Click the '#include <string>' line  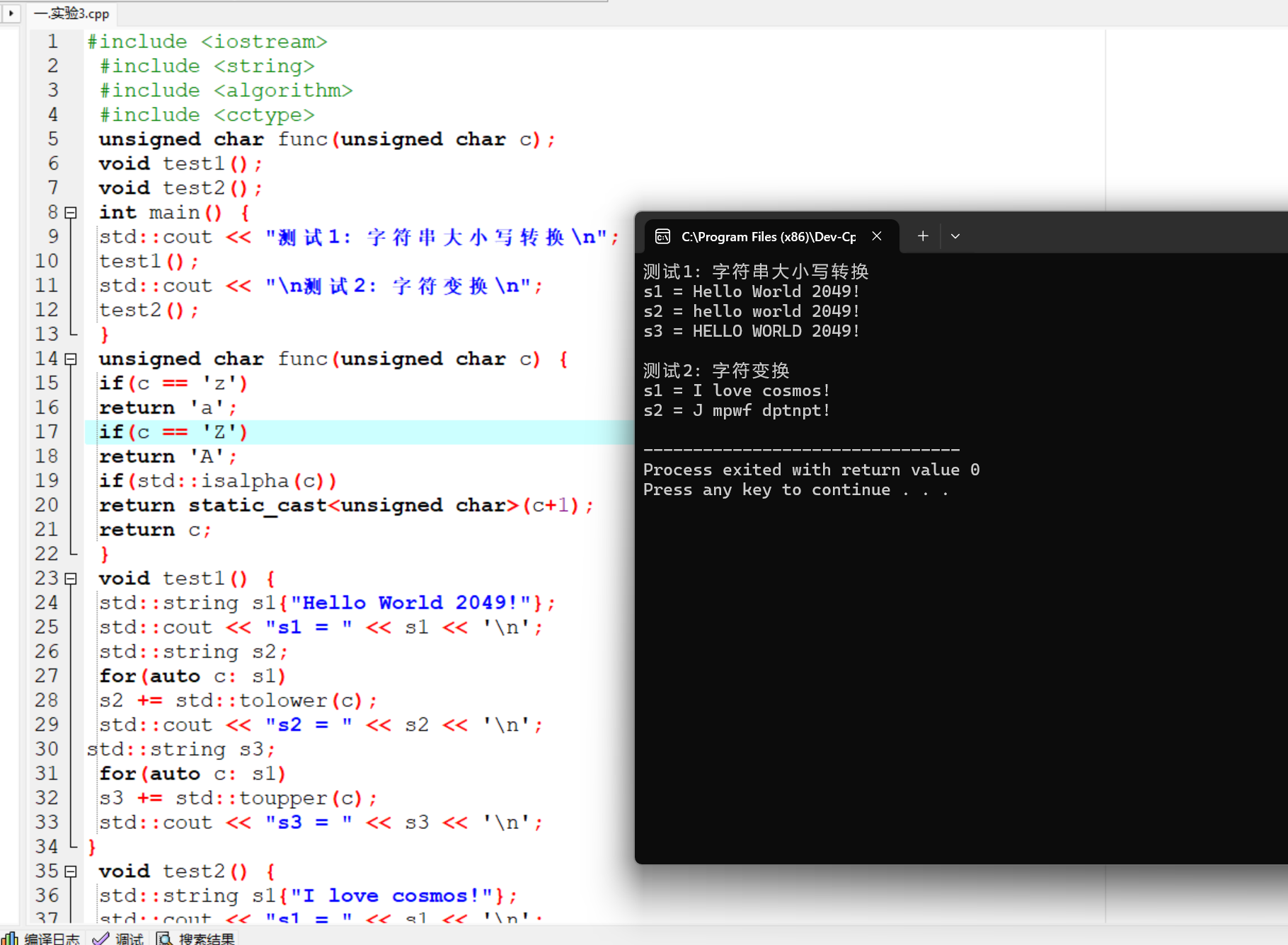pos(207,66)
